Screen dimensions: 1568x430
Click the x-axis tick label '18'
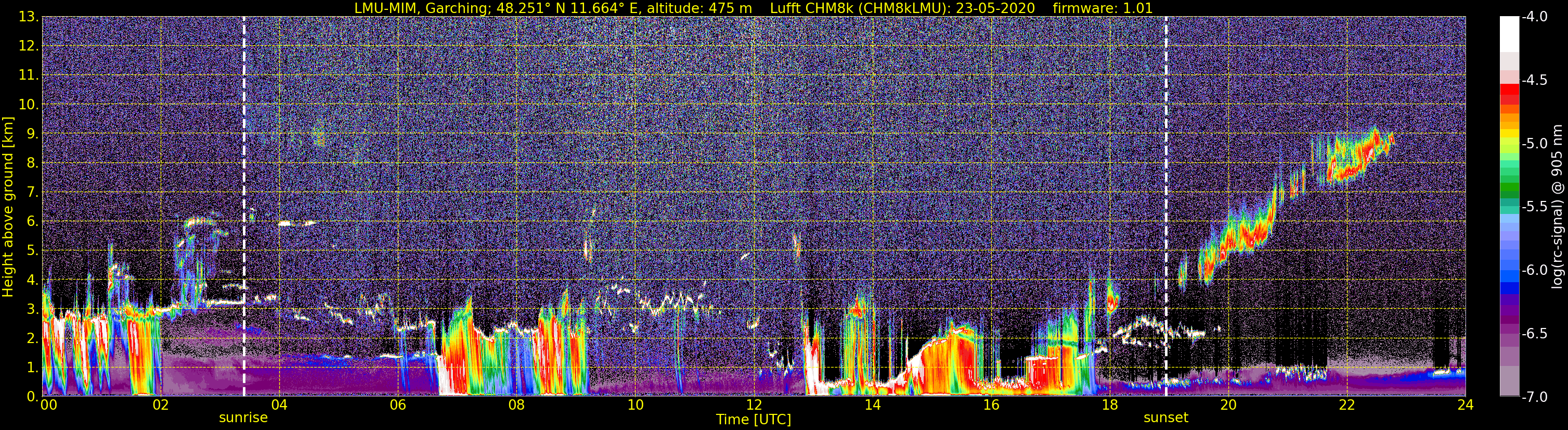(x=1110, y=405)
